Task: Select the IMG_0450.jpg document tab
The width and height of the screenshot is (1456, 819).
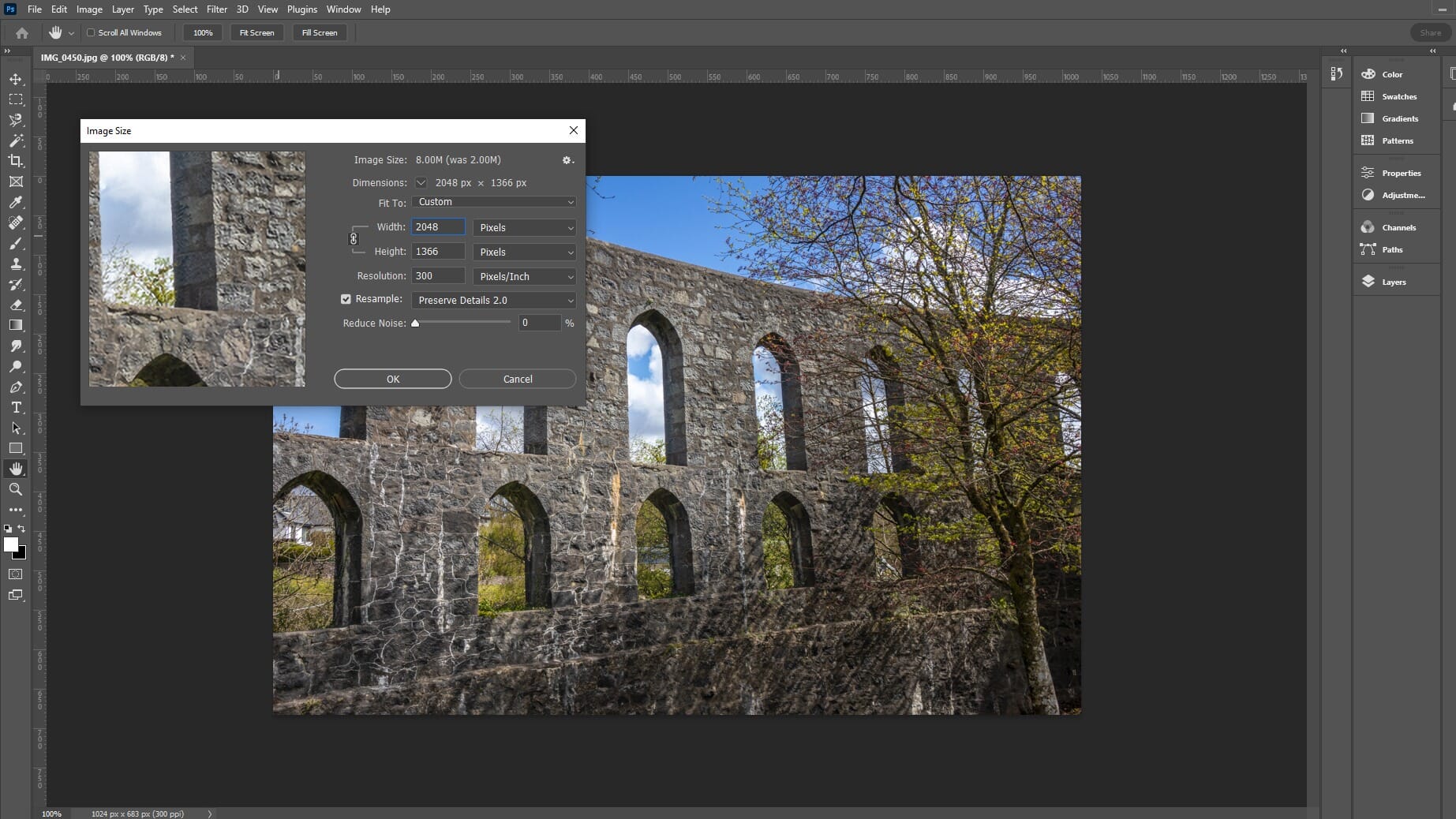Action: (x=105, y=57)
